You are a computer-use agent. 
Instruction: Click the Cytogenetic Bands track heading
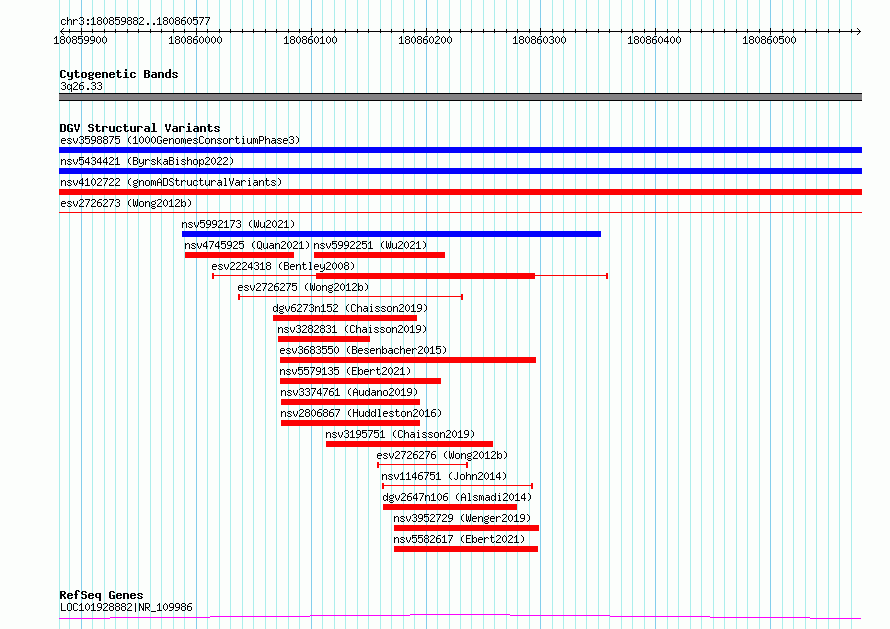(x=119, y=74)
